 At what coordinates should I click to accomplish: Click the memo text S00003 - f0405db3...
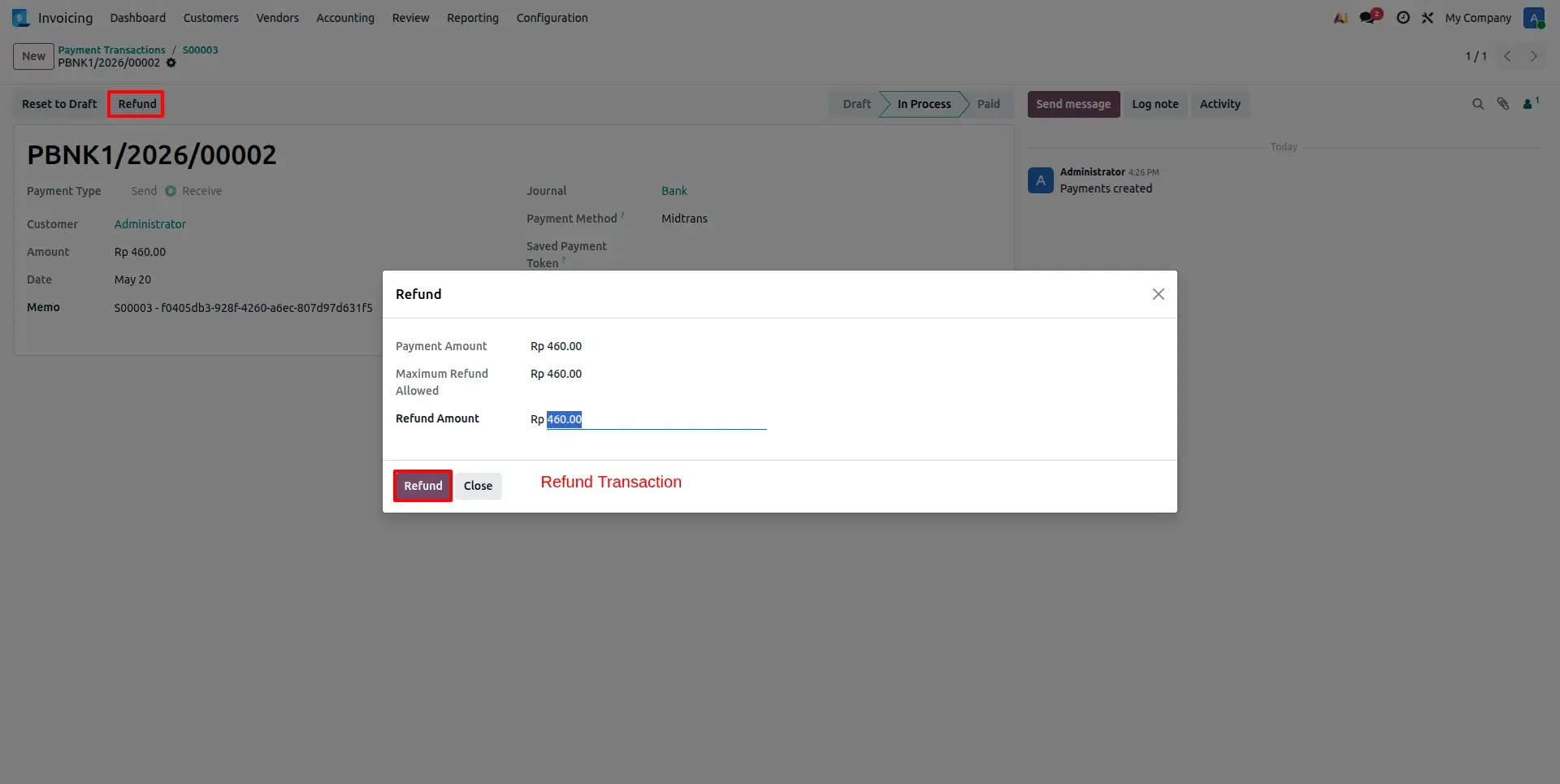(x=243, y=308)
